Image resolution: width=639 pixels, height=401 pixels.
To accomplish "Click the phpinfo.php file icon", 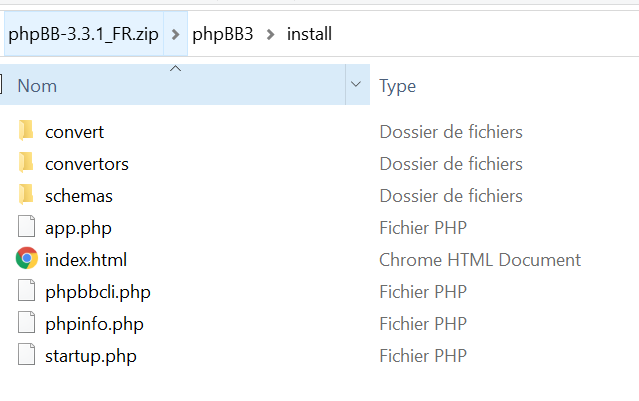I will click(26, 323).
